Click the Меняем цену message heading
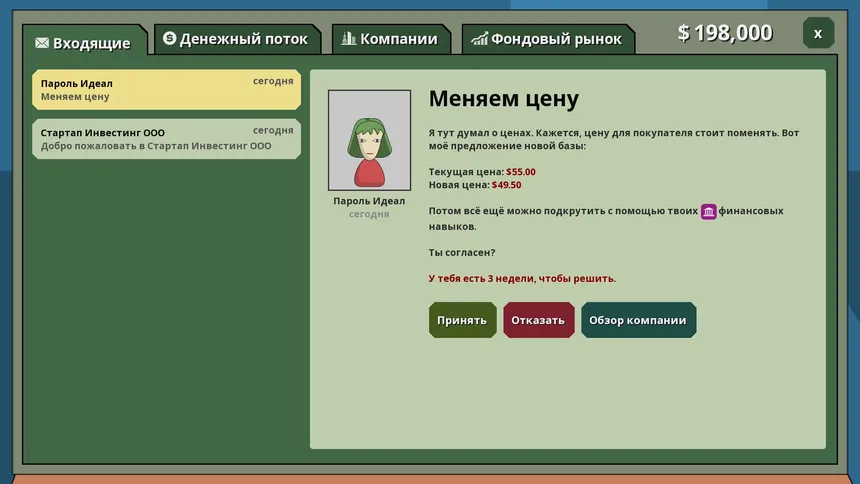 (503, 99)
